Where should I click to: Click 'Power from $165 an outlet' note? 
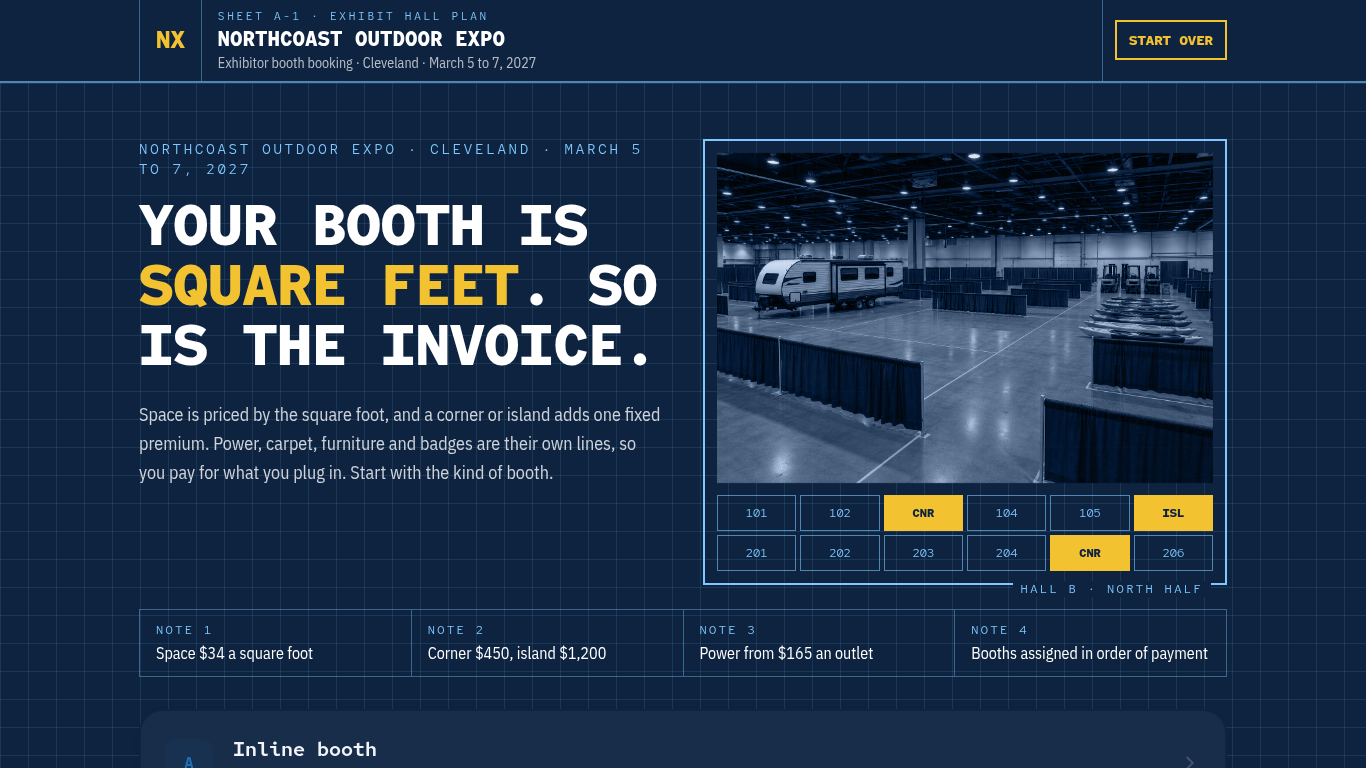(786, 653)
